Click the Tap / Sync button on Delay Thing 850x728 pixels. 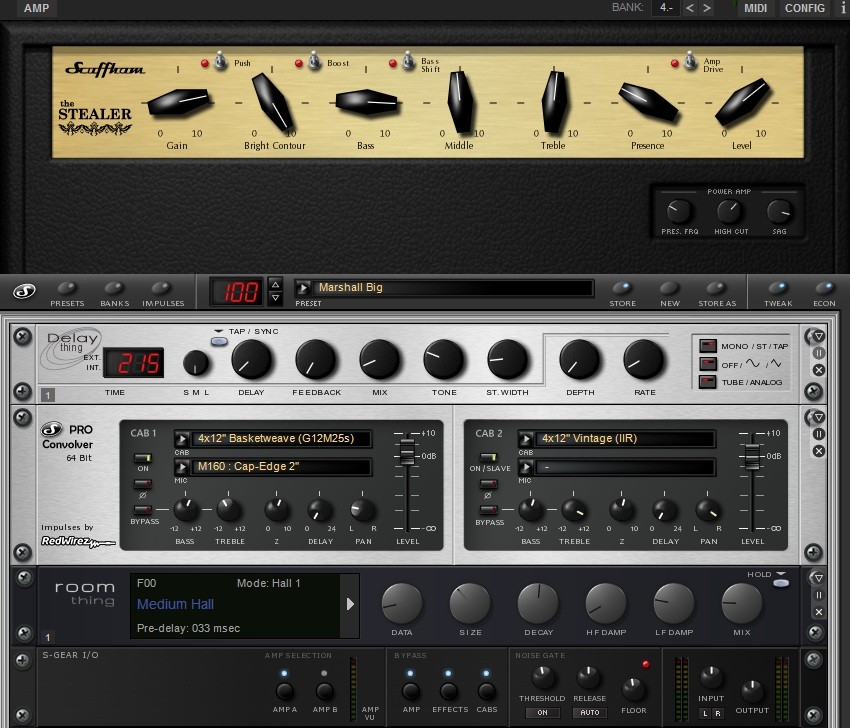point(219,341)
